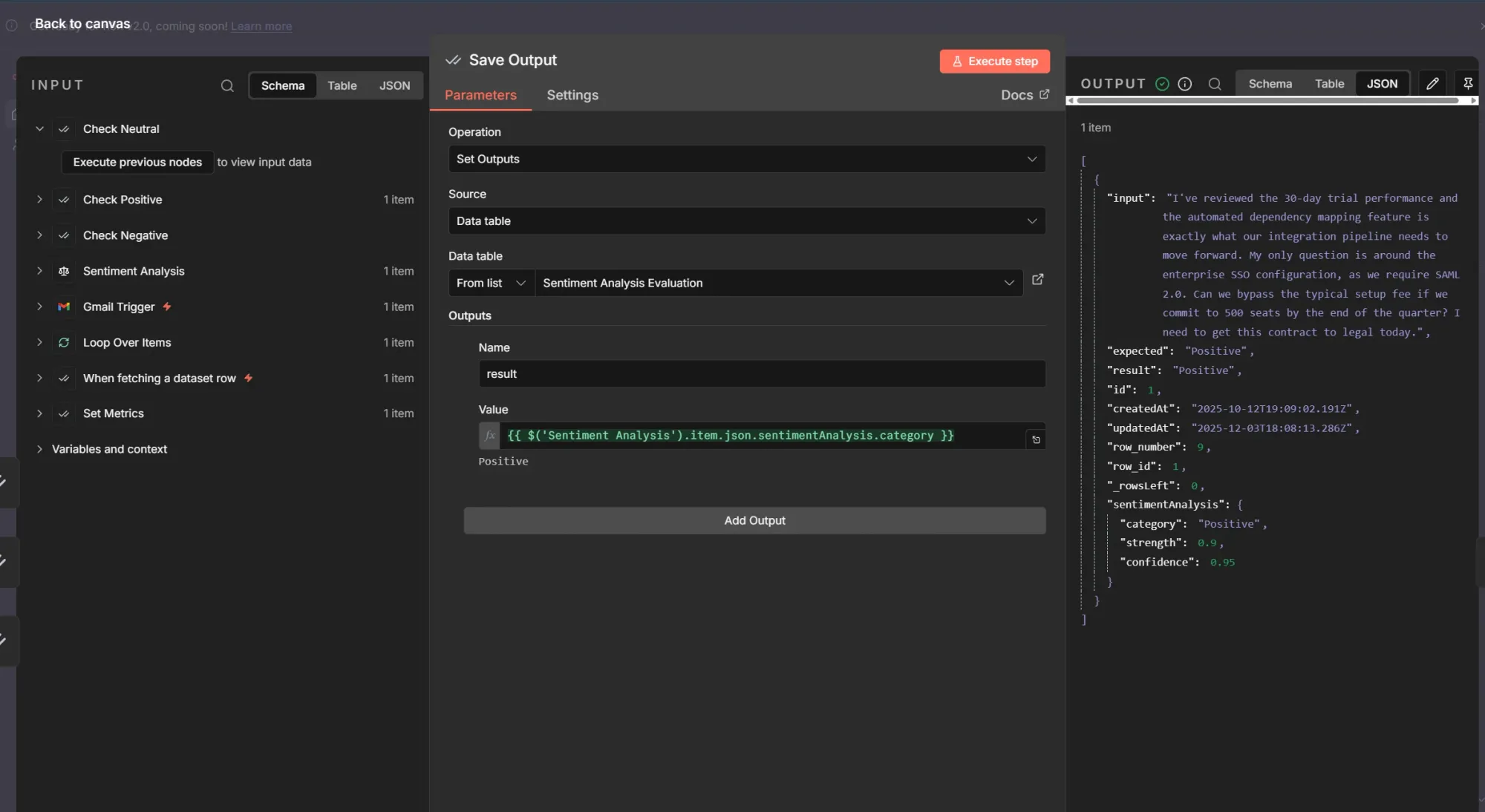
Task: Pin the output data
Action: click(x=1468, y=83)
